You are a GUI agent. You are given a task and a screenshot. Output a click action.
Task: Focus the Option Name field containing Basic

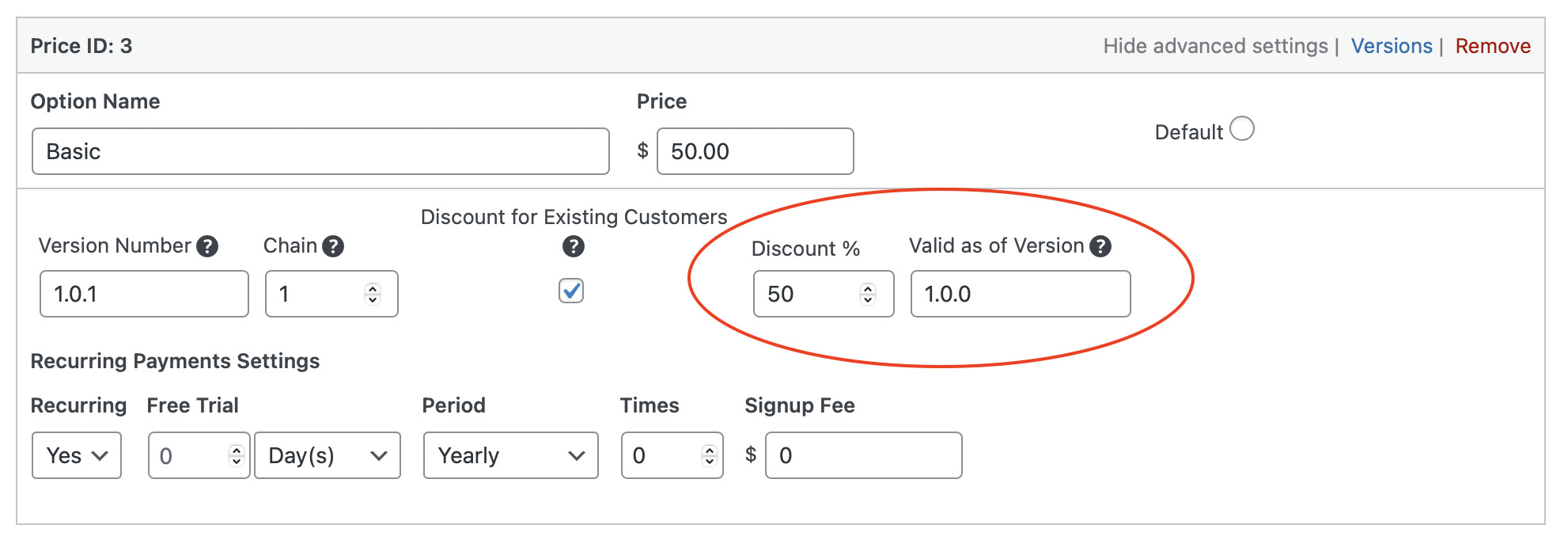pos(320,151)
